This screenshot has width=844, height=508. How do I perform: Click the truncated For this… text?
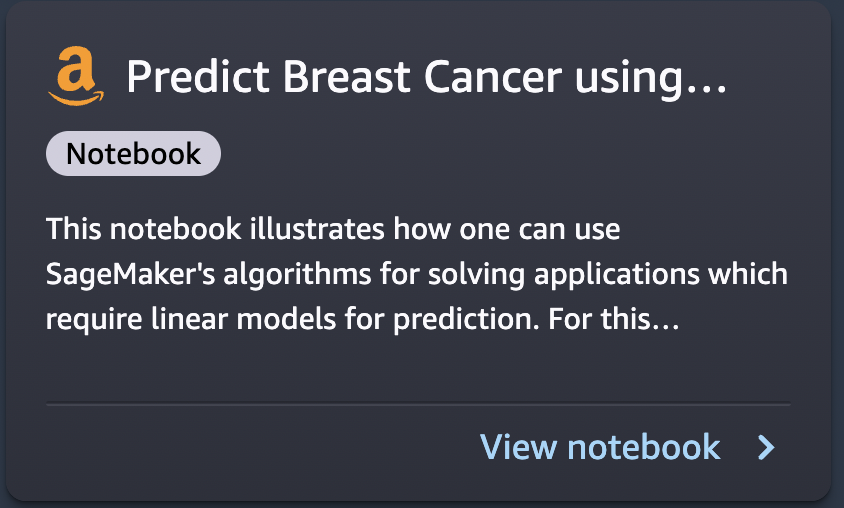[x=614, y=319]
